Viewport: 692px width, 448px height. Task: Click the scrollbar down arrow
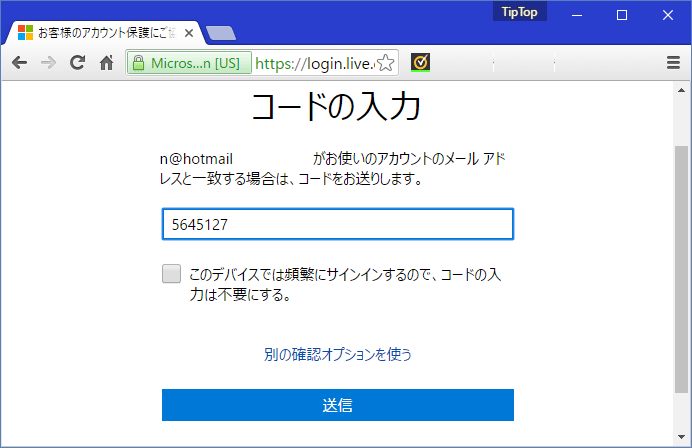pos(681,437)
